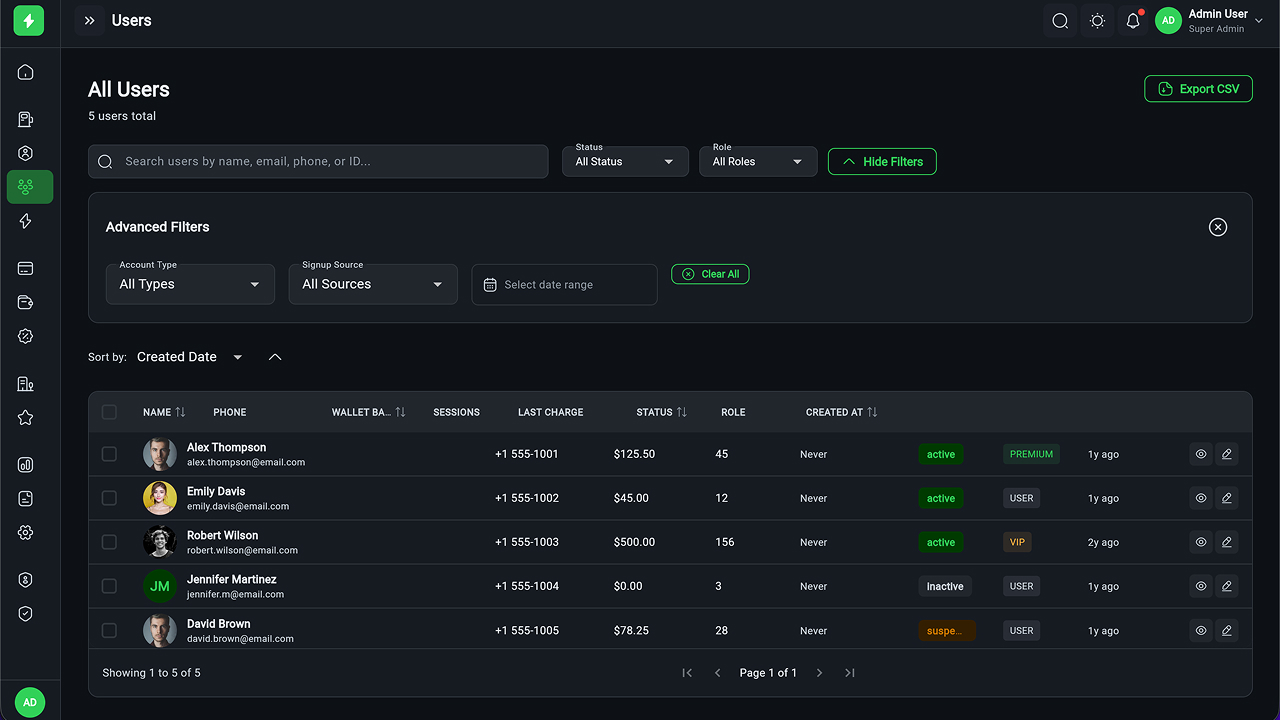
Task: Click the notifications bell icon
Action: [x=1133, y=21]
